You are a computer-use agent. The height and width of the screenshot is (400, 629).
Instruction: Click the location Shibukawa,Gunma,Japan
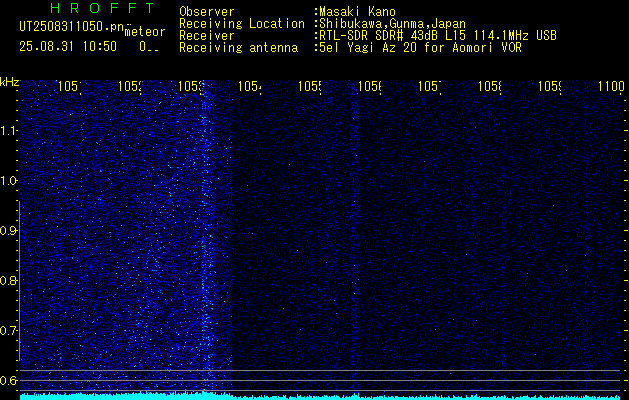point(391,24)
